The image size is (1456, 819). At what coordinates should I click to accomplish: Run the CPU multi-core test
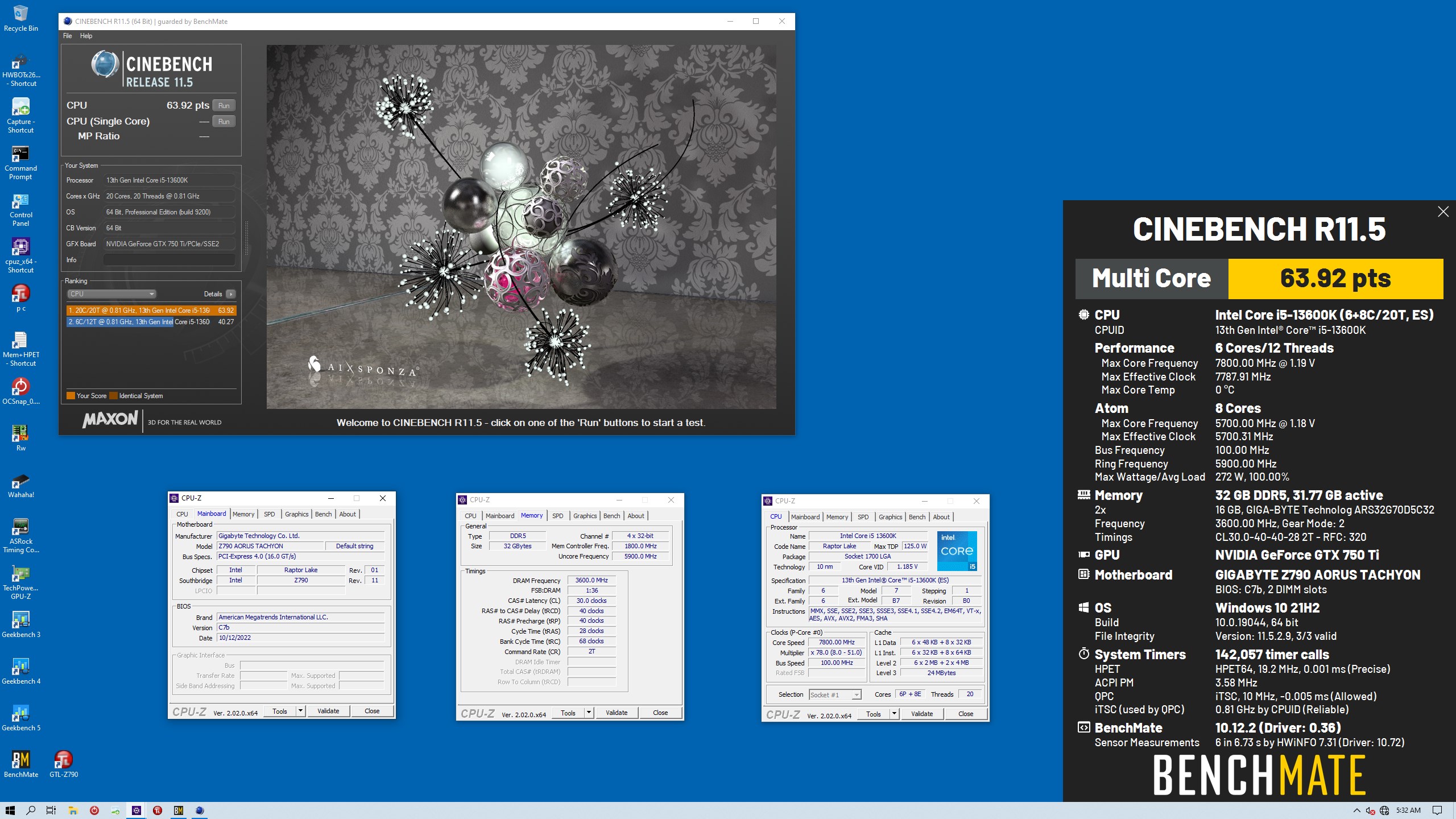coord(224,105)
